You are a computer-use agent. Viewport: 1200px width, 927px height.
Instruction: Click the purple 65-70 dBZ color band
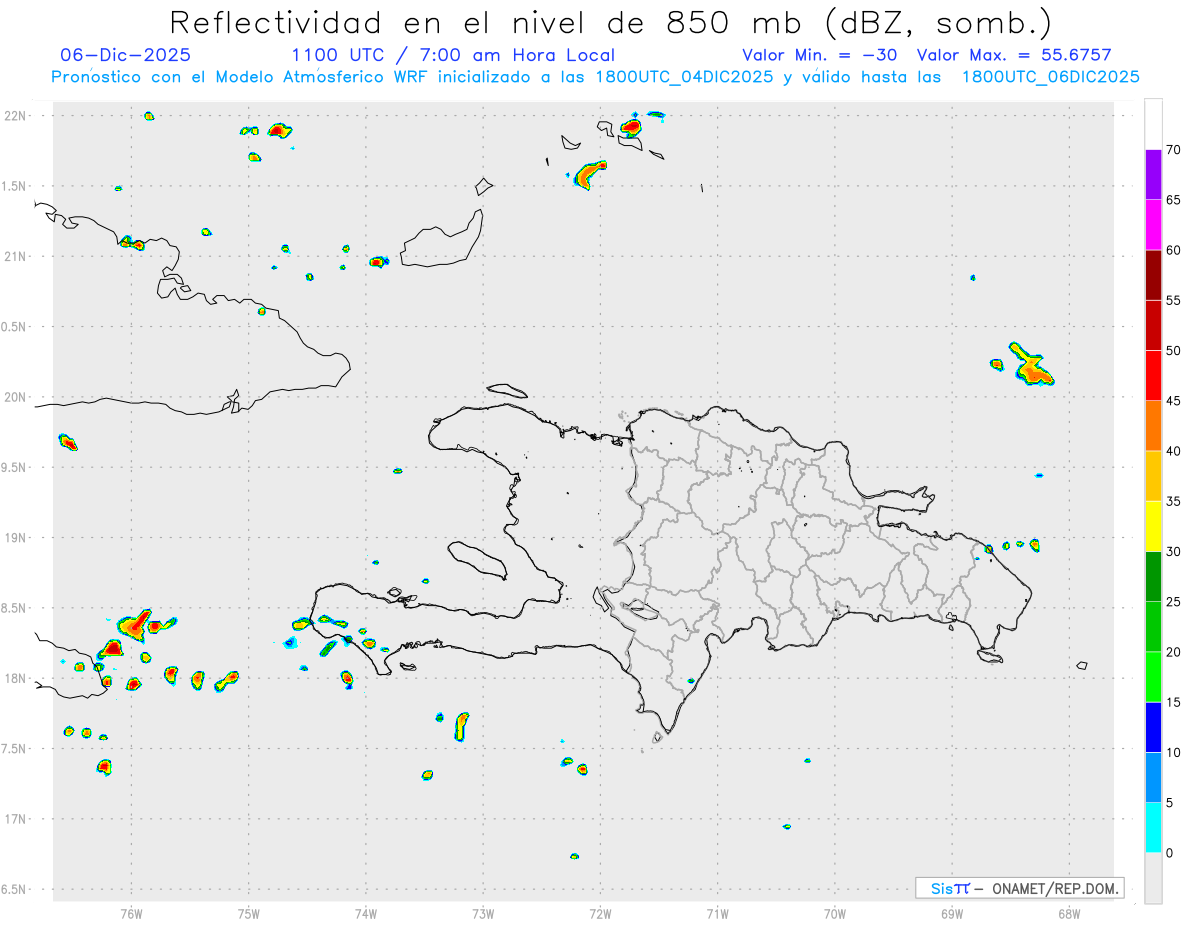[1153, 174]
